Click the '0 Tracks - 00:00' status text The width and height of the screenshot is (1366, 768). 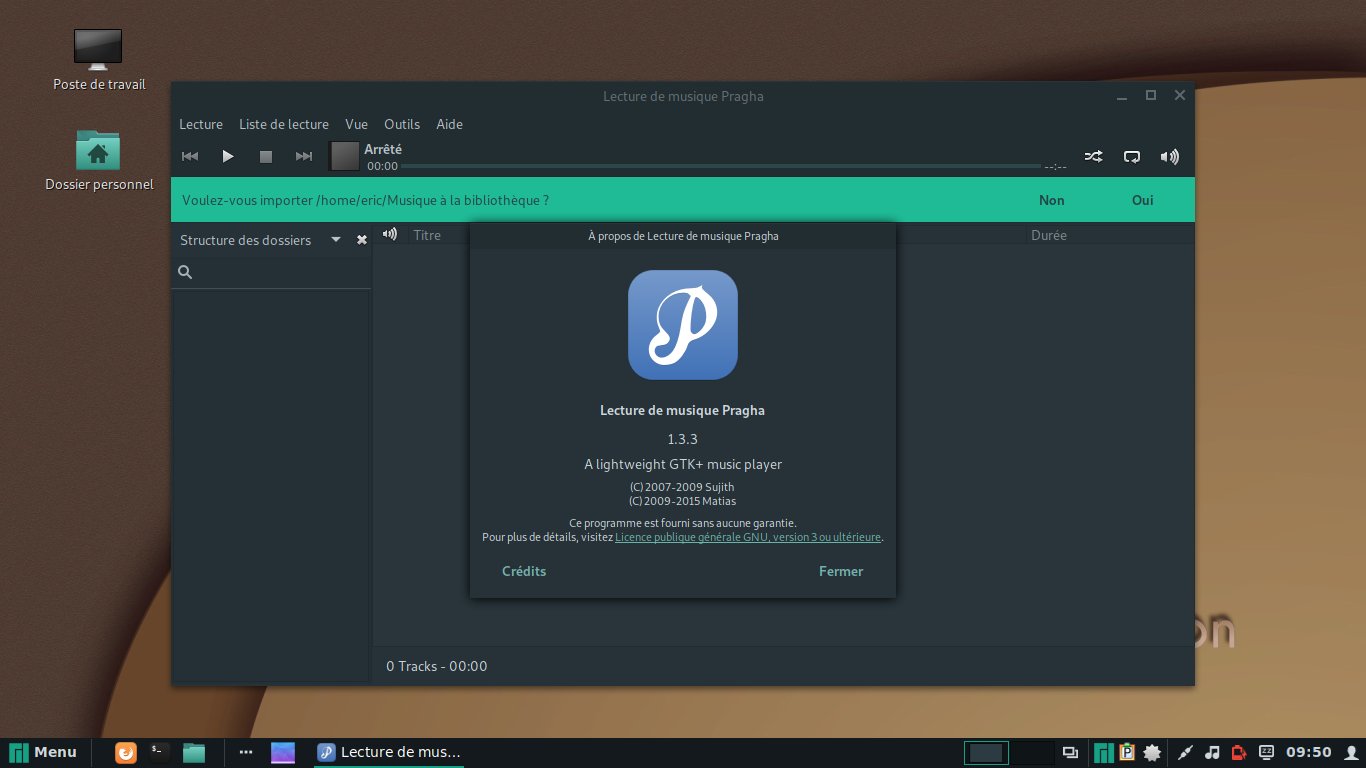[x=437, y=666]
